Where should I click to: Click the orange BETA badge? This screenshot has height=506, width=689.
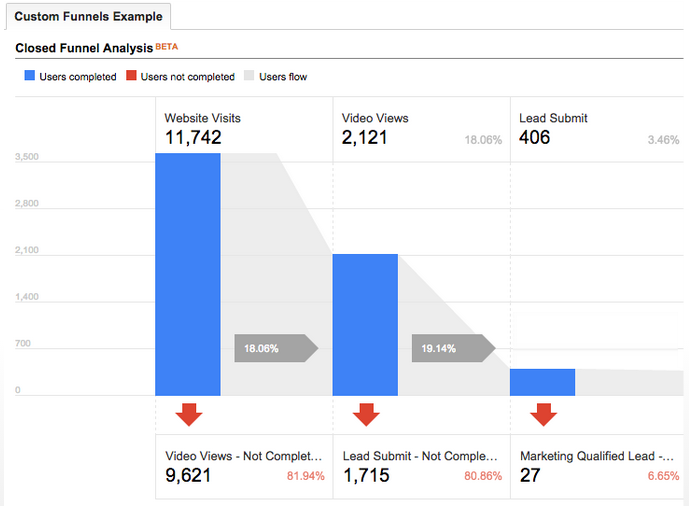[167, 46]
